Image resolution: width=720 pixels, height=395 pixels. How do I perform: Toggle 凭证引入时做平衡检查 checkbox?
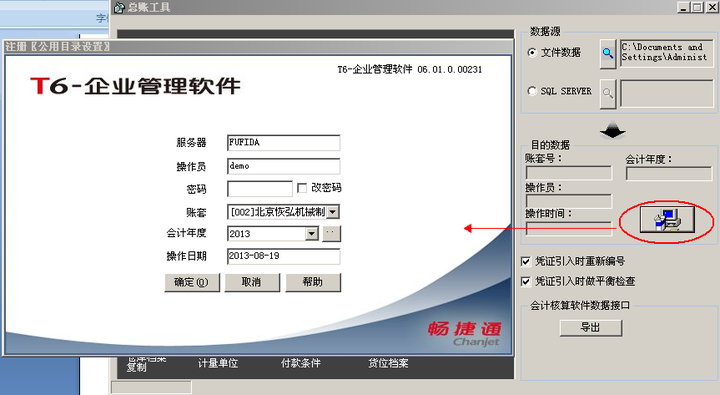[x=526, y=281]
